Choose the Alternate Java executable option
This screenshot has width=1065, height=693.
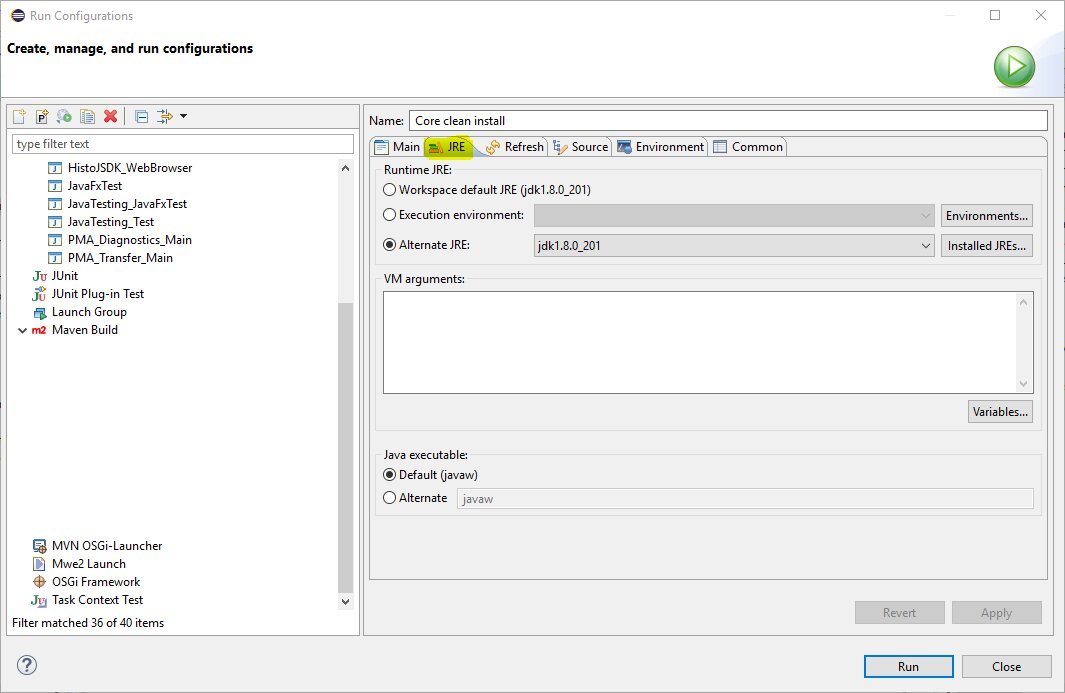coord(390,498)
